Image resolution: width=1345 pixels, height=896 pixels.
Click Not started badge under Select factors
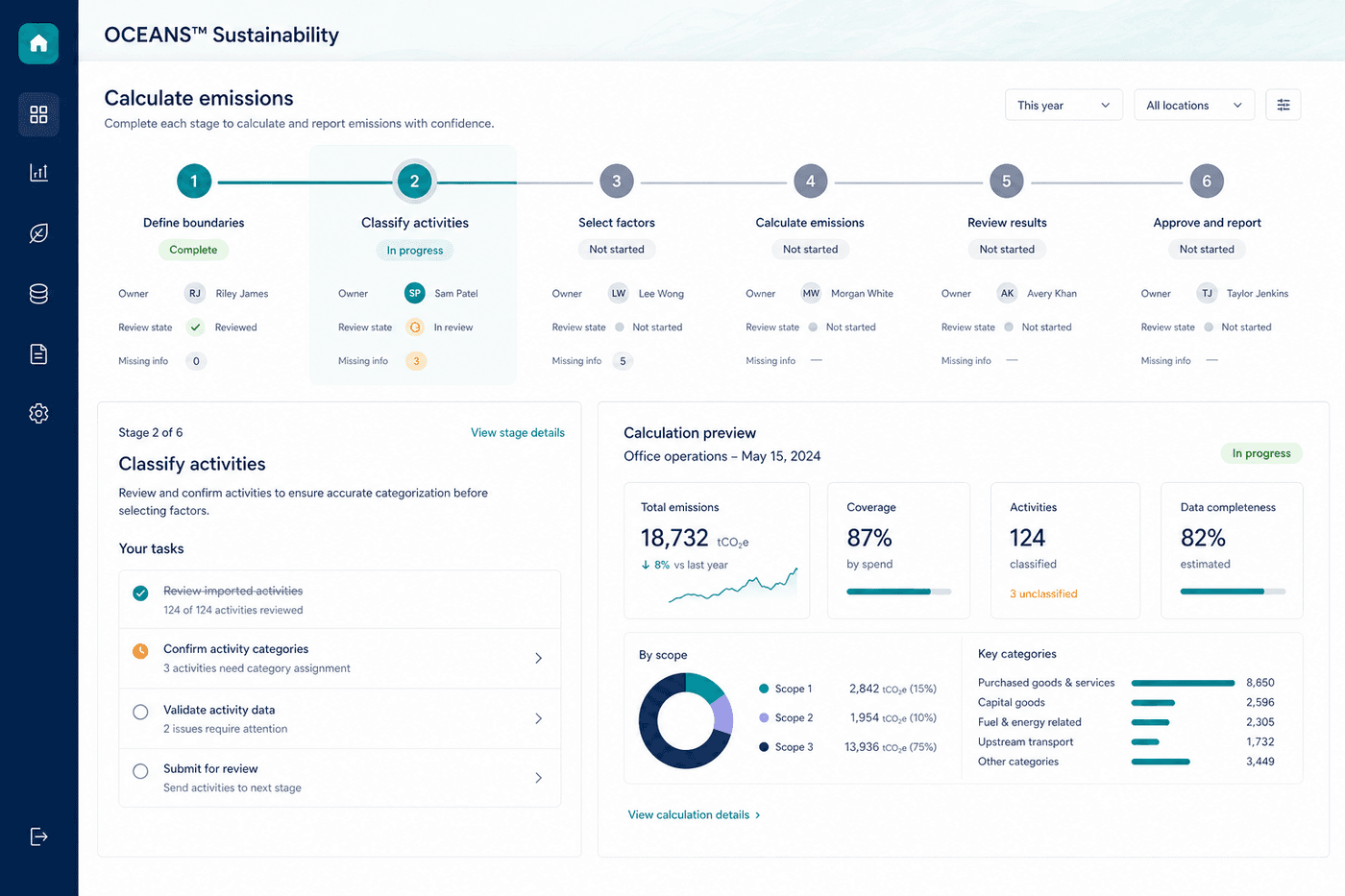click(x=617, y=249)
